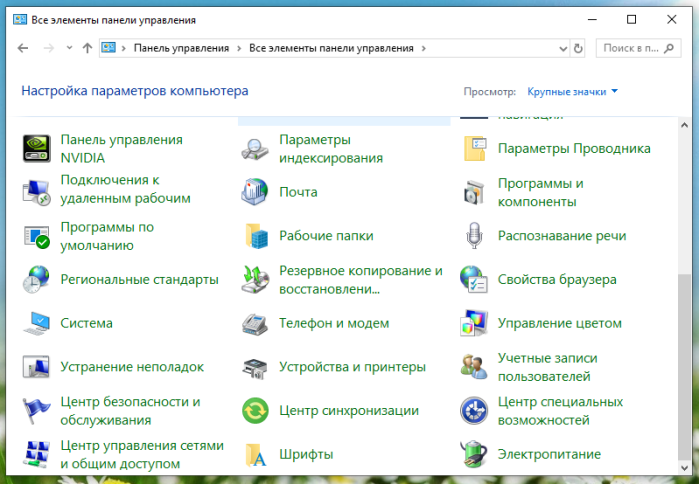The image size is (699, 484).
Task: Click the Панель управления breadcrumb
Action: click(x=181, y=48)
